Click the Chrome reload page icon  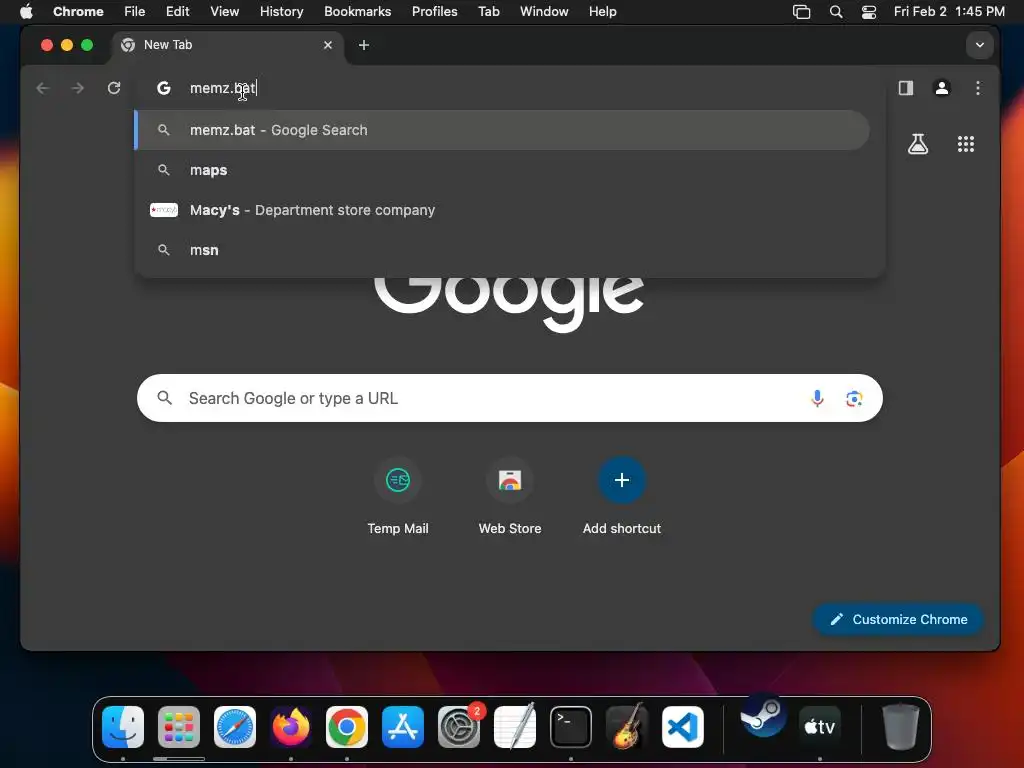click(x=114, y=88)
